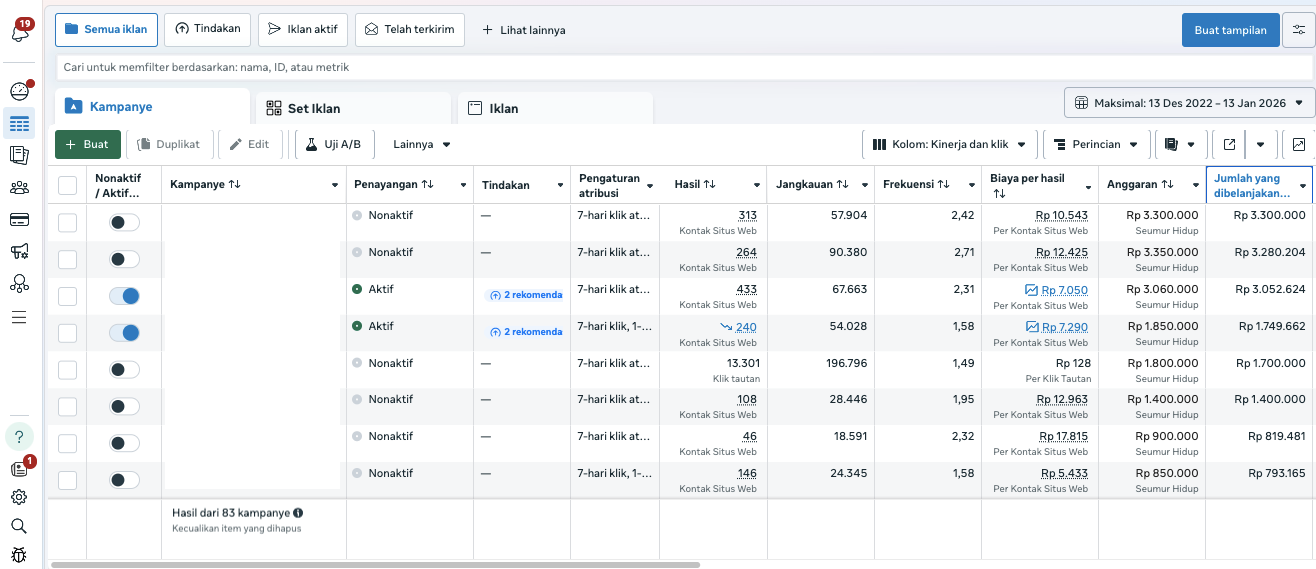Click the Buat tampilan button
Screen dimensions: 1316x569
click(x=1230, y=30)
